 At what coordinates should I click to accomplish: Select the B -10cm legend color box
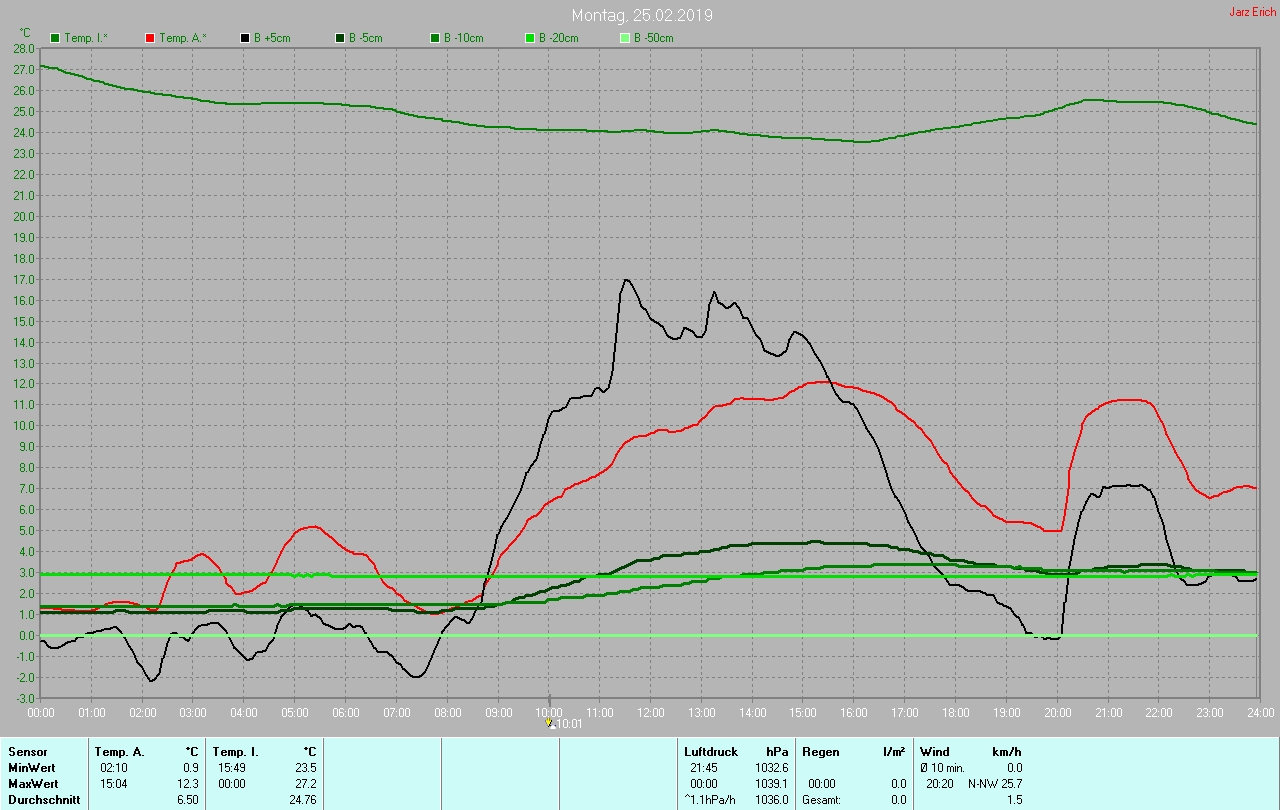click(435, 38)
